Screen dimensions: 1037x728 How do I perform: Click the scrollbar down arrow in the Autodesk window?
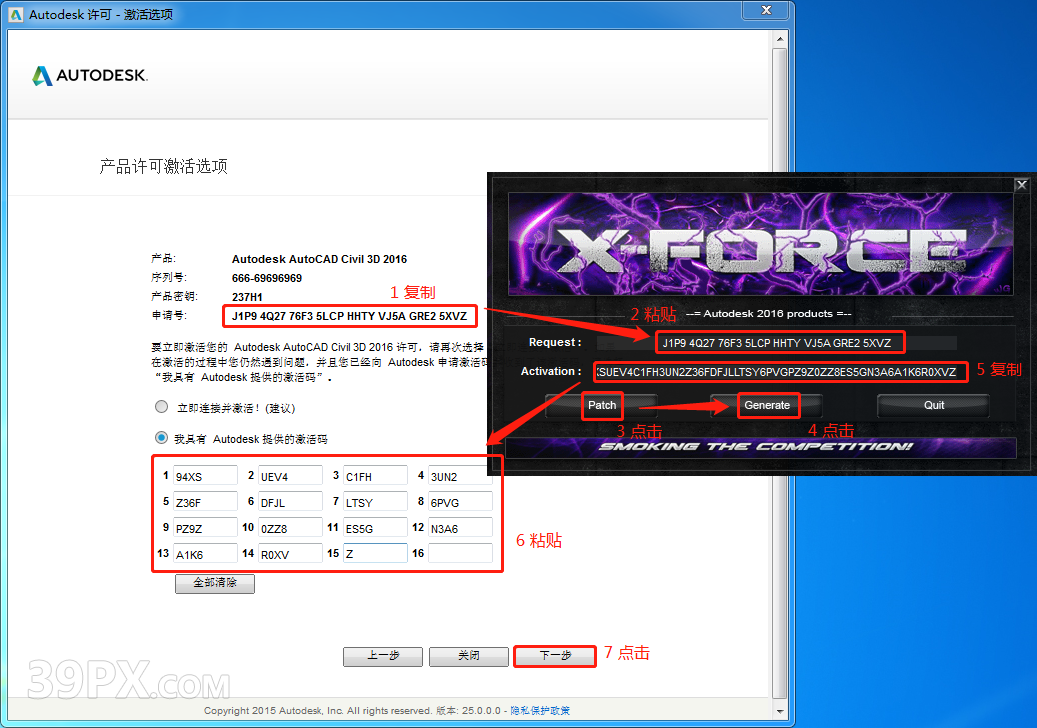coord(780,711)
